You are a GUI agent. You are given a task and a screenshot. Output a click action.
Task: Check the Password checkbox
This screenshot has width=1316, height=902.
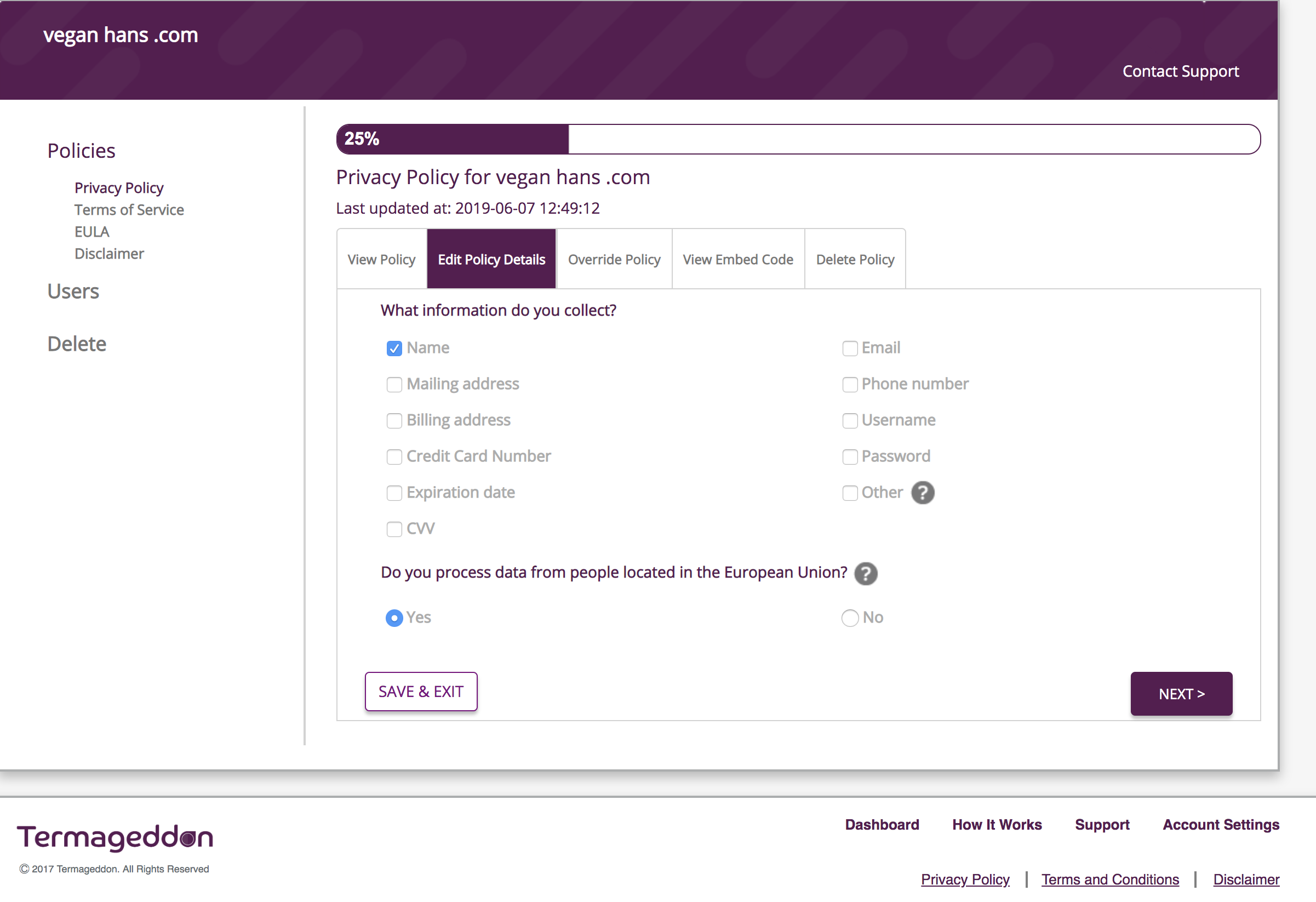pos(849,456)
